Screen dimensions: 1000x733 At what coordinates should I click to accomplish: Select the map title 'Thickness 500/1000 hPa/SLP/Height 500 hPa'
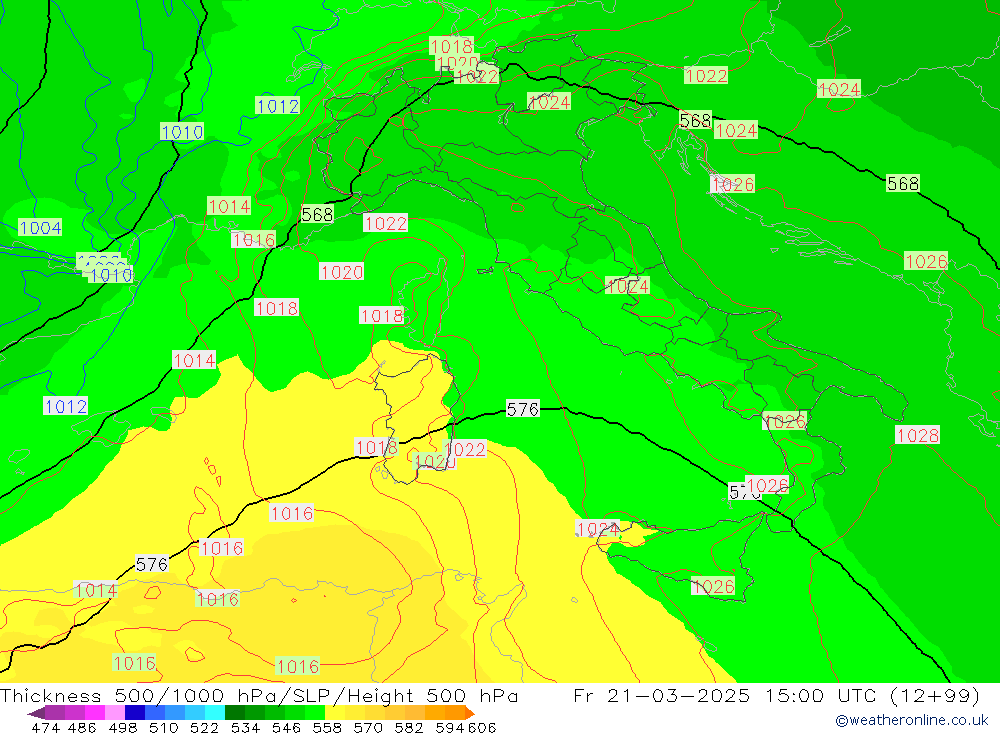(x=259, y=695)
